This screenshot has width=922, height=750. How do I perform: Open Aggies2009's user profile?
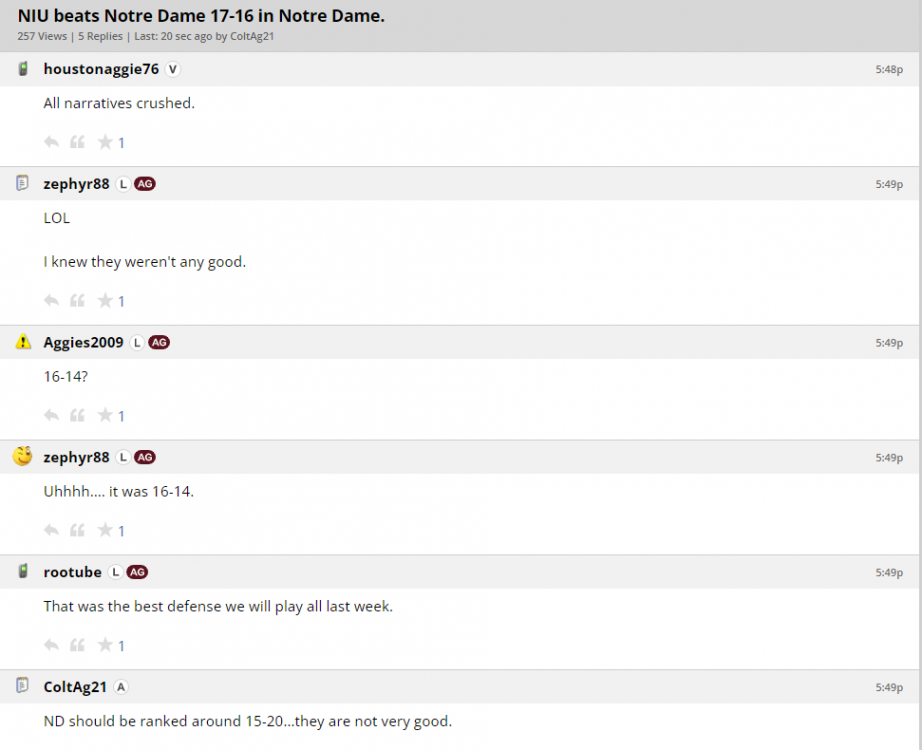(x=83, y=342)
